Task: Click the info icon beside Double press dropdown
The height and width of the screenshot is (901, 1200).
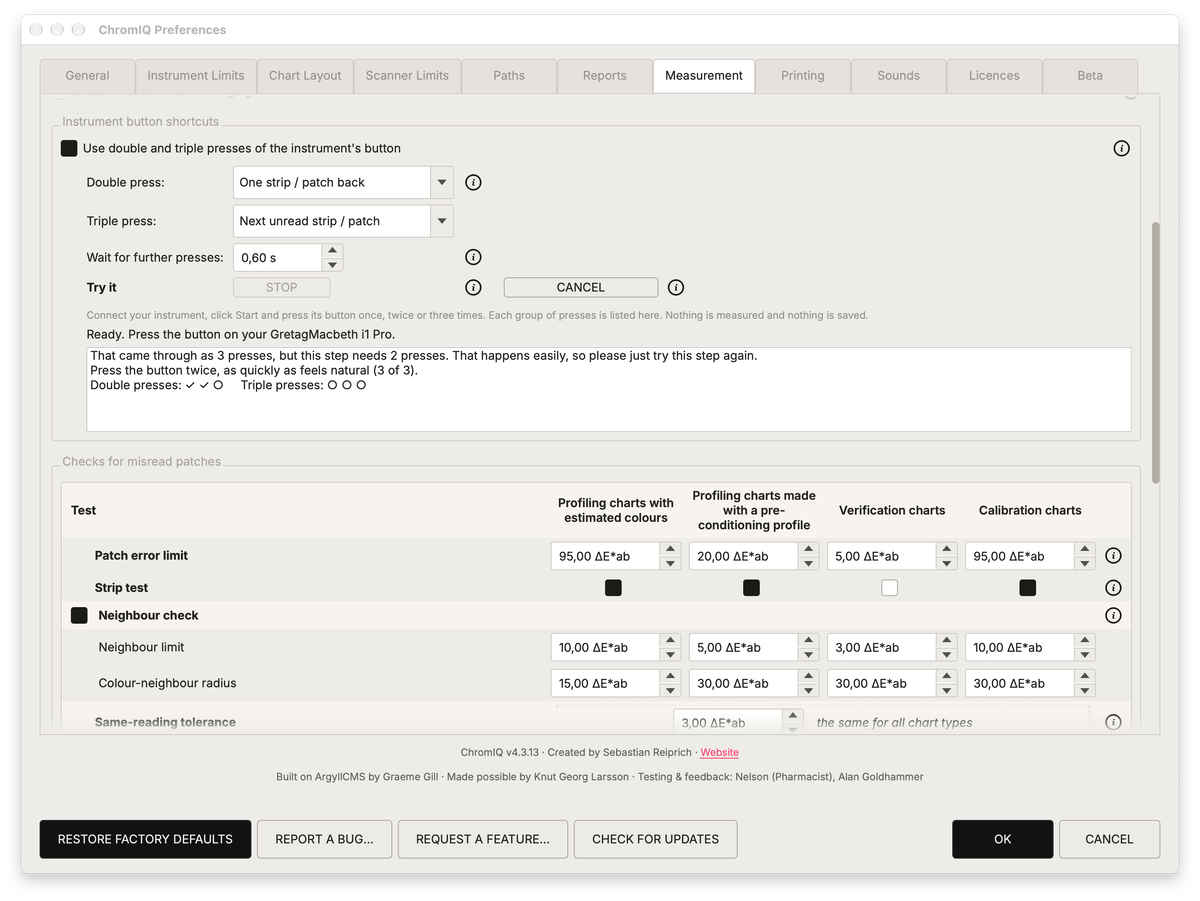Action: coord(474,183)
